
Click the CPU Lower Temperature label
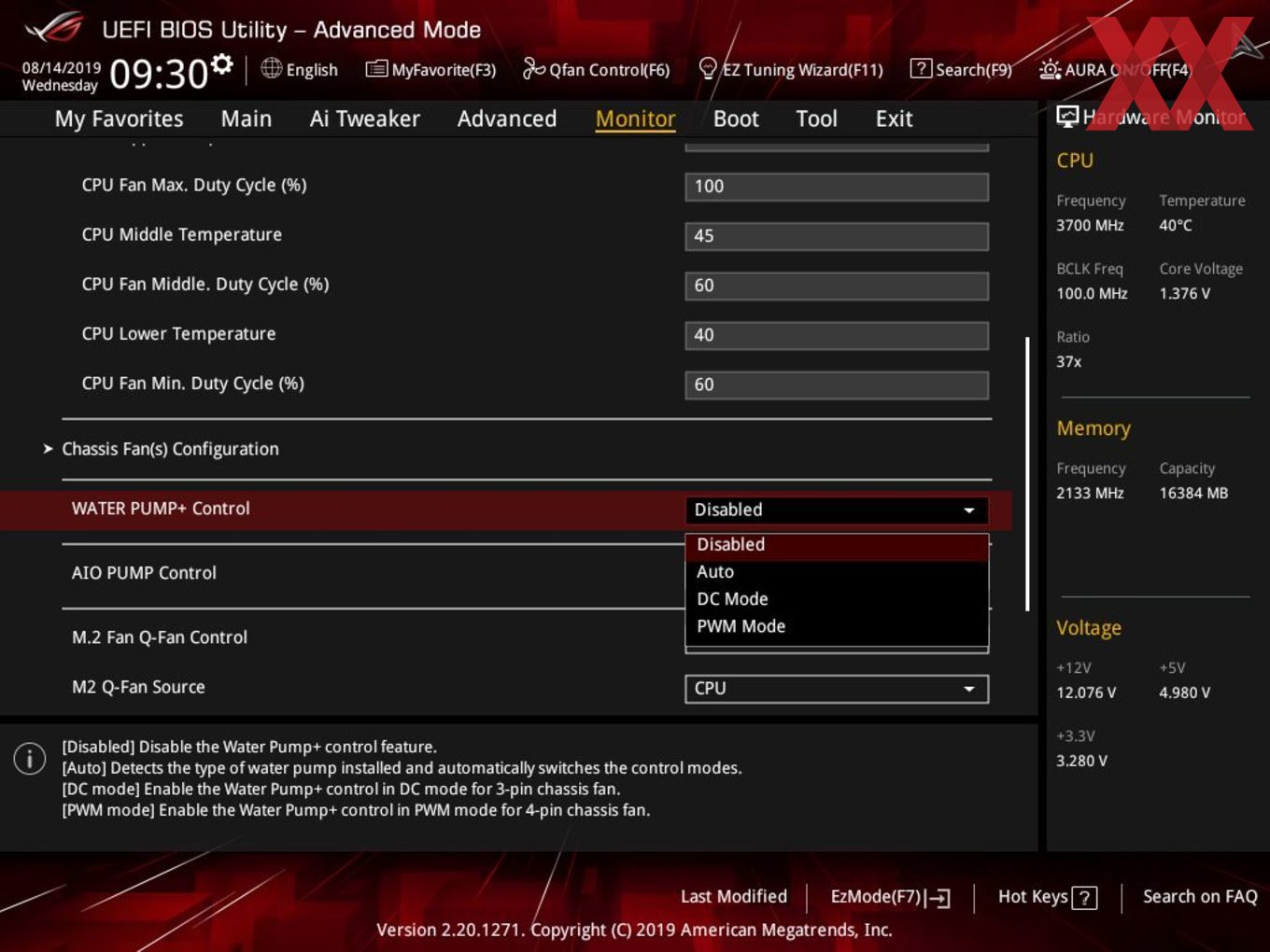tap(178, 334)
